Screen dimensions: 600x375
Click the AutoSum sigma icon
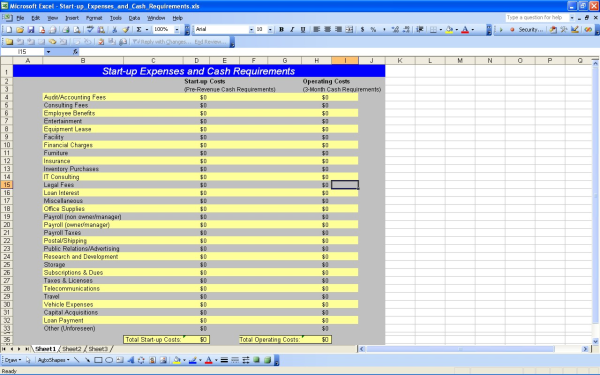point(139,29)
